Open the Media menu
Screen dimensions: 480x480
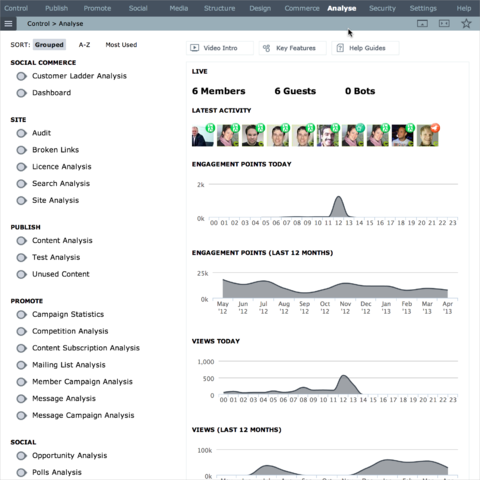coord(179,8)
